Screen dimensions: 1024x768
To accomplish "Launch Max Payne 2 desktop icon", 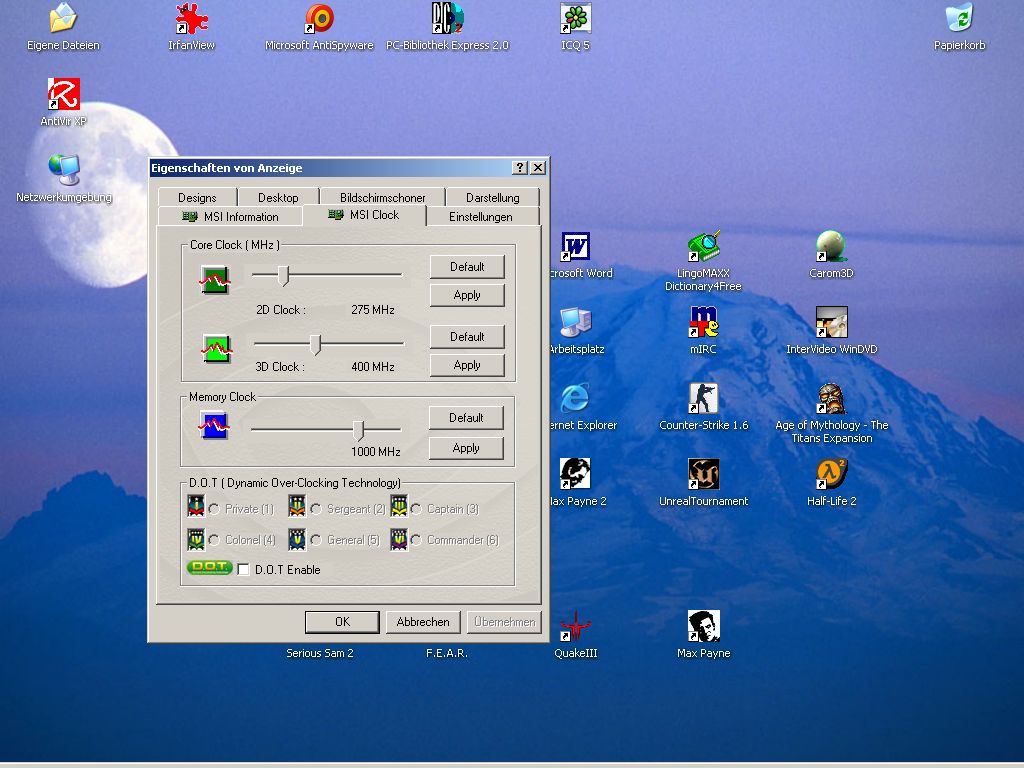I will click(575, 474).
